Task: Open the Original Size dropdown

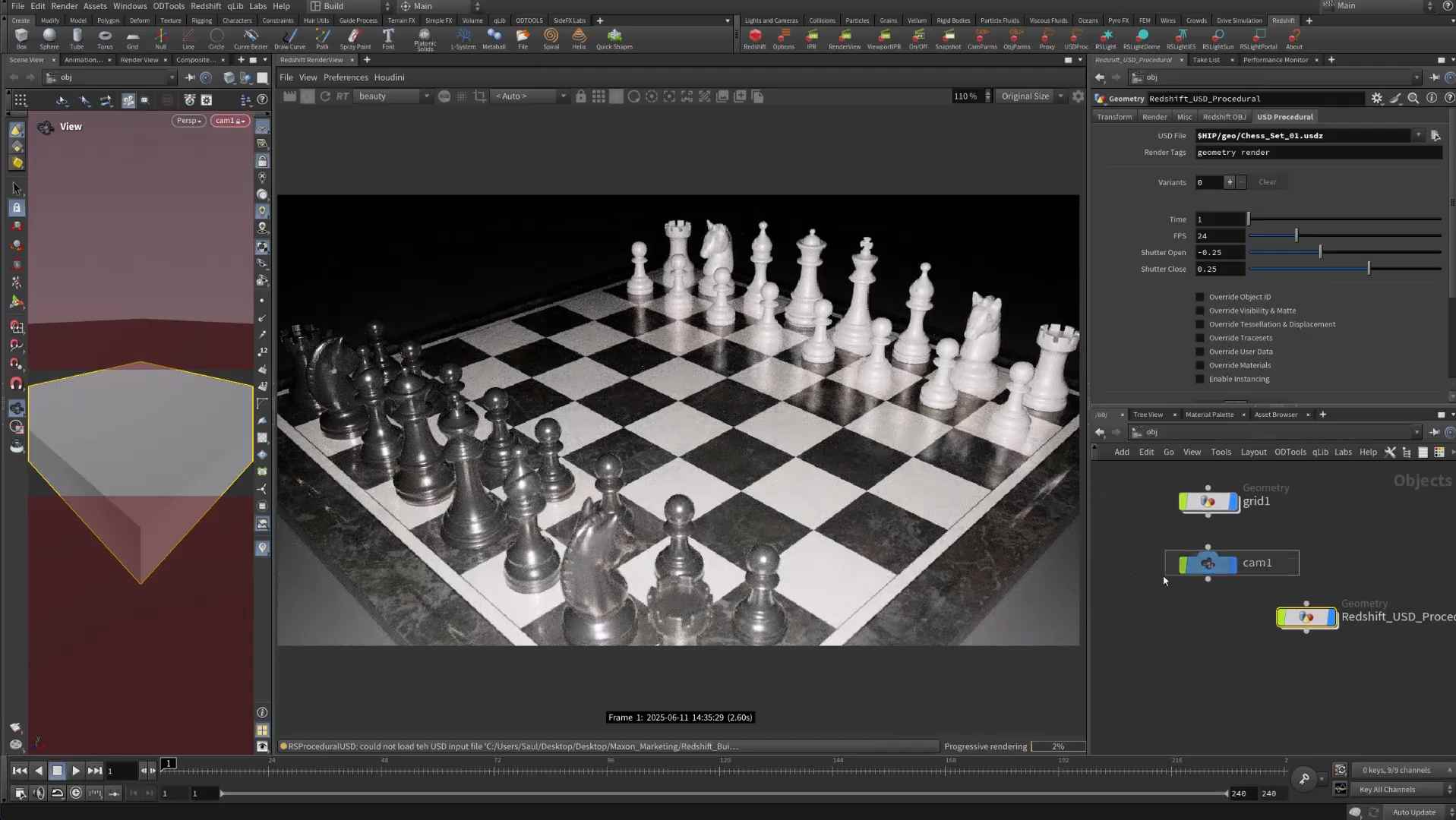Action: pos(1031,96)
